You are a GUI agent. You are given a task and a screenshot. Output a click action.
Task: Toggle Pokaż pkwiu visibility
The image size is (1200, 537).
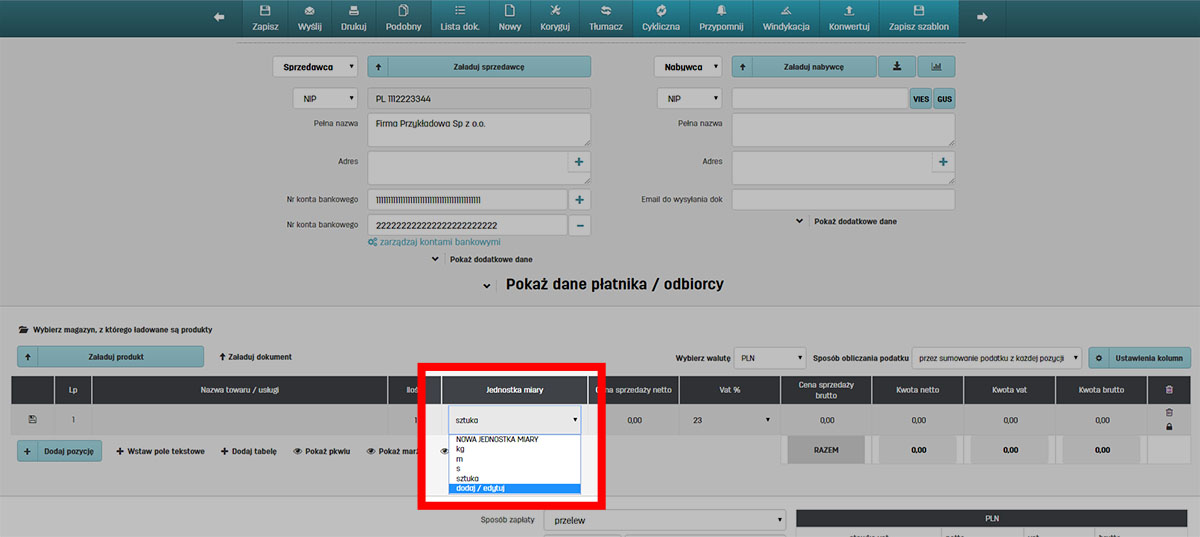321,452
